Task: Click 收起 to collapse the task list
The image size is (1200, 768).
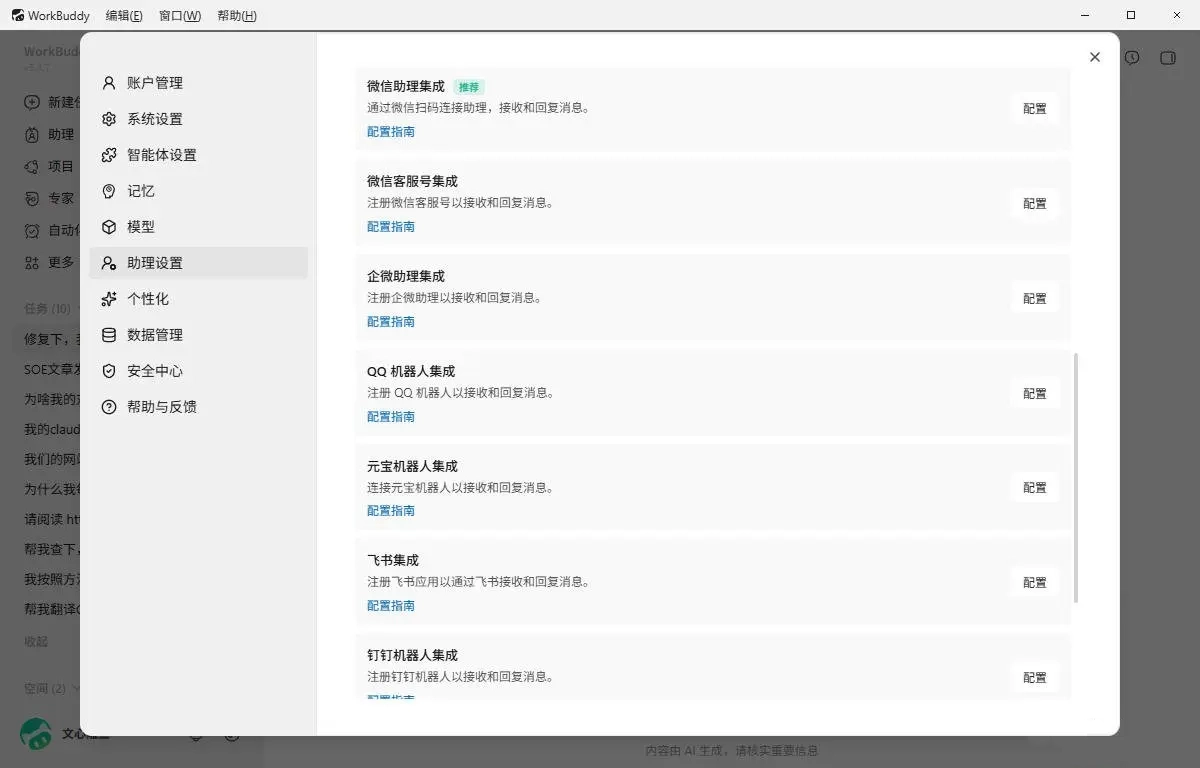Action: coord(36,641)
